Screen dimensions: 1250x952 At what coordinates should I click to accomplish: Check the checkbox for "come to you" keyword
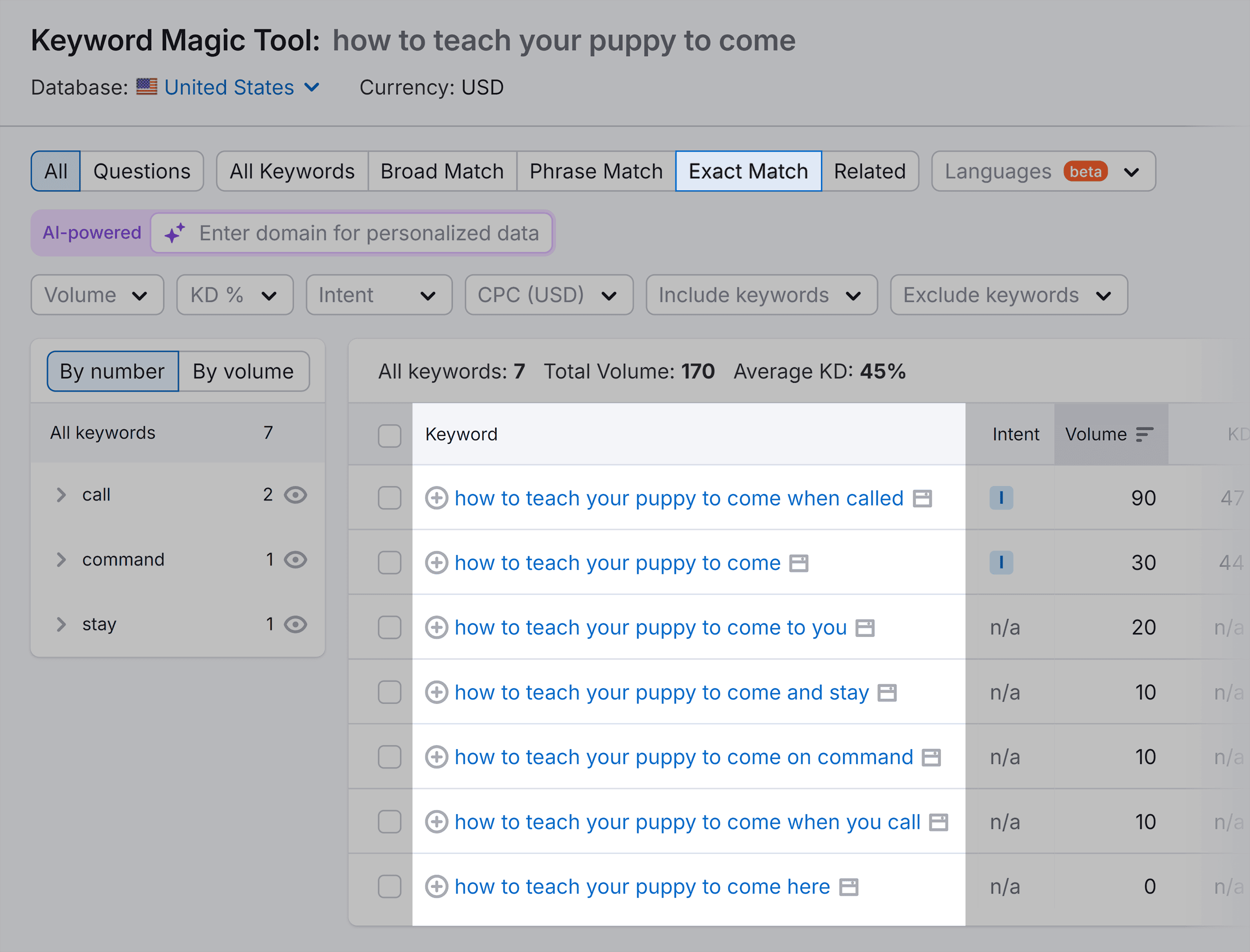click(389, 627)
